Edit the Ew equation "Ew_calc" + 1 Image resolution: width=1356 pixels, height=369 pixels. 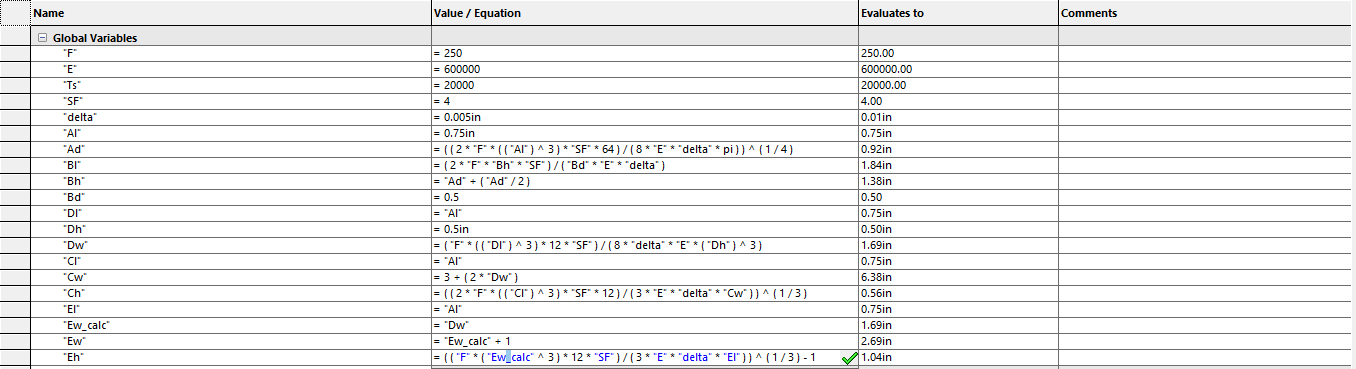(644, 341)
